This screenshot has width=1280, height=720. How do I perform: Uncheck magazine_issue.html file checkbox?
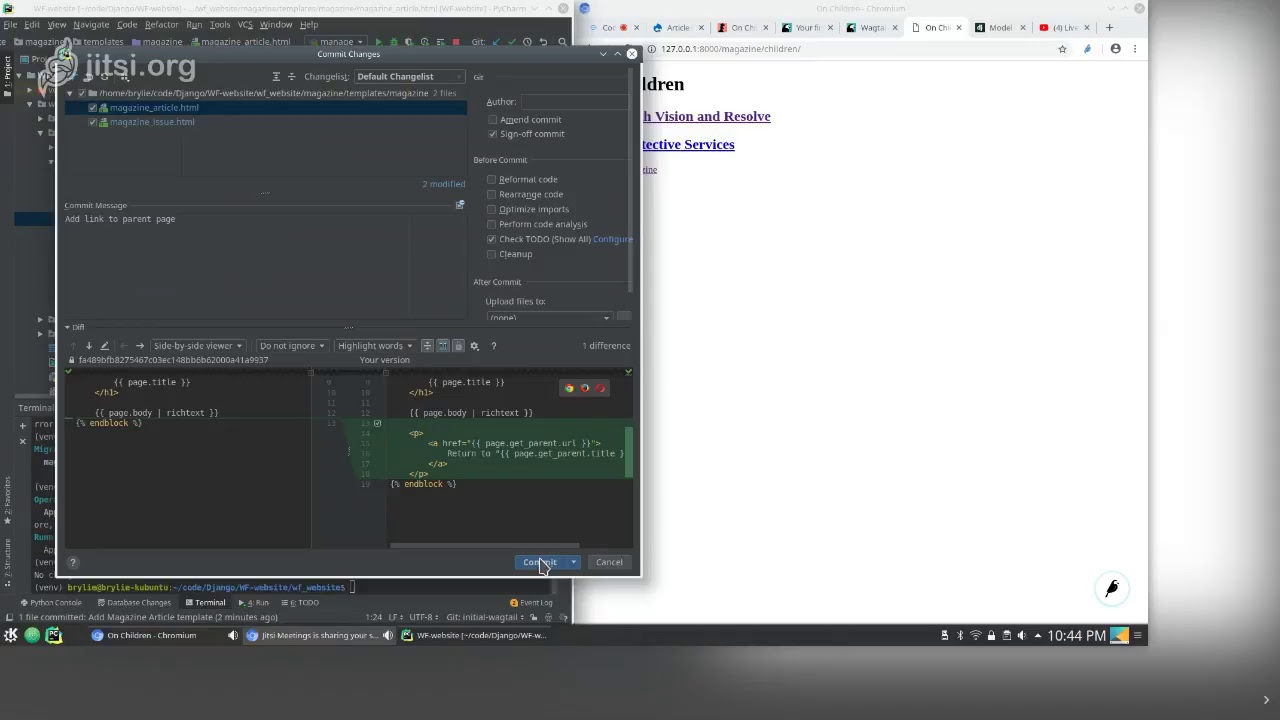[x=92, y=122]
